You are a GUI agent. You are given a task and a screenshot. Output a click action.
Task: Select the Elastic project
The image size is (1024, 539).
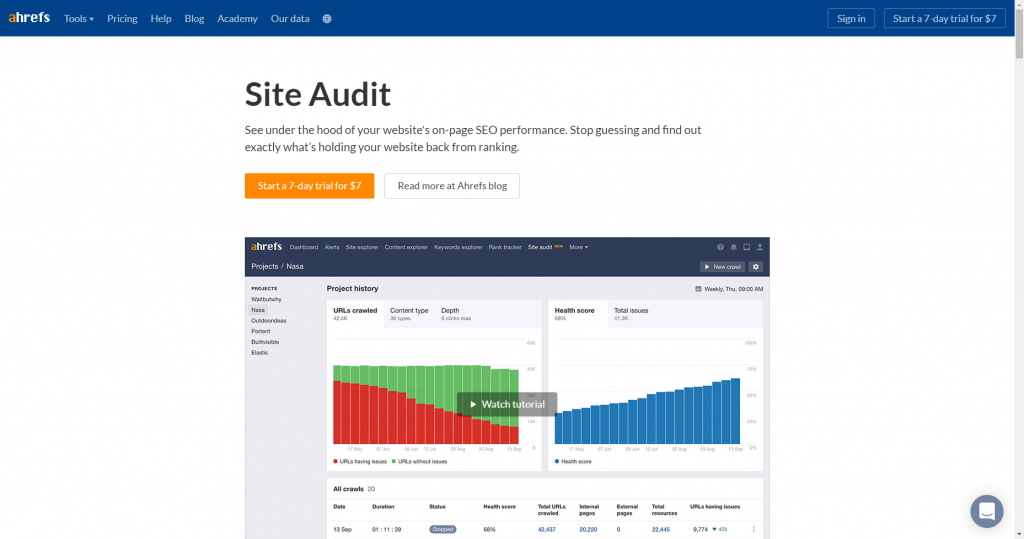[x=260, y=352]
